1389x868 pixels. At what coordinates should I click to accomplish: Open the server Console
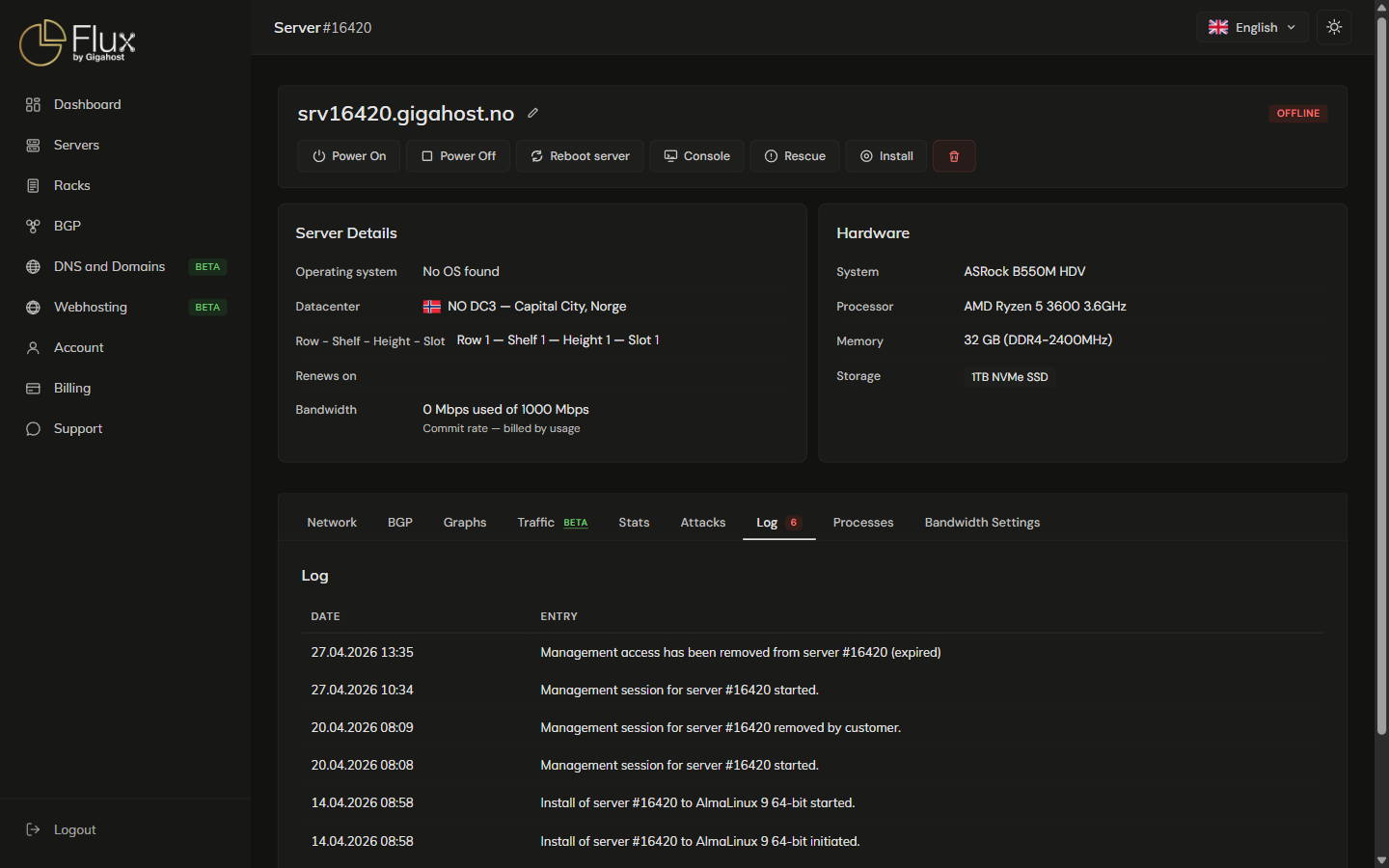696,156
